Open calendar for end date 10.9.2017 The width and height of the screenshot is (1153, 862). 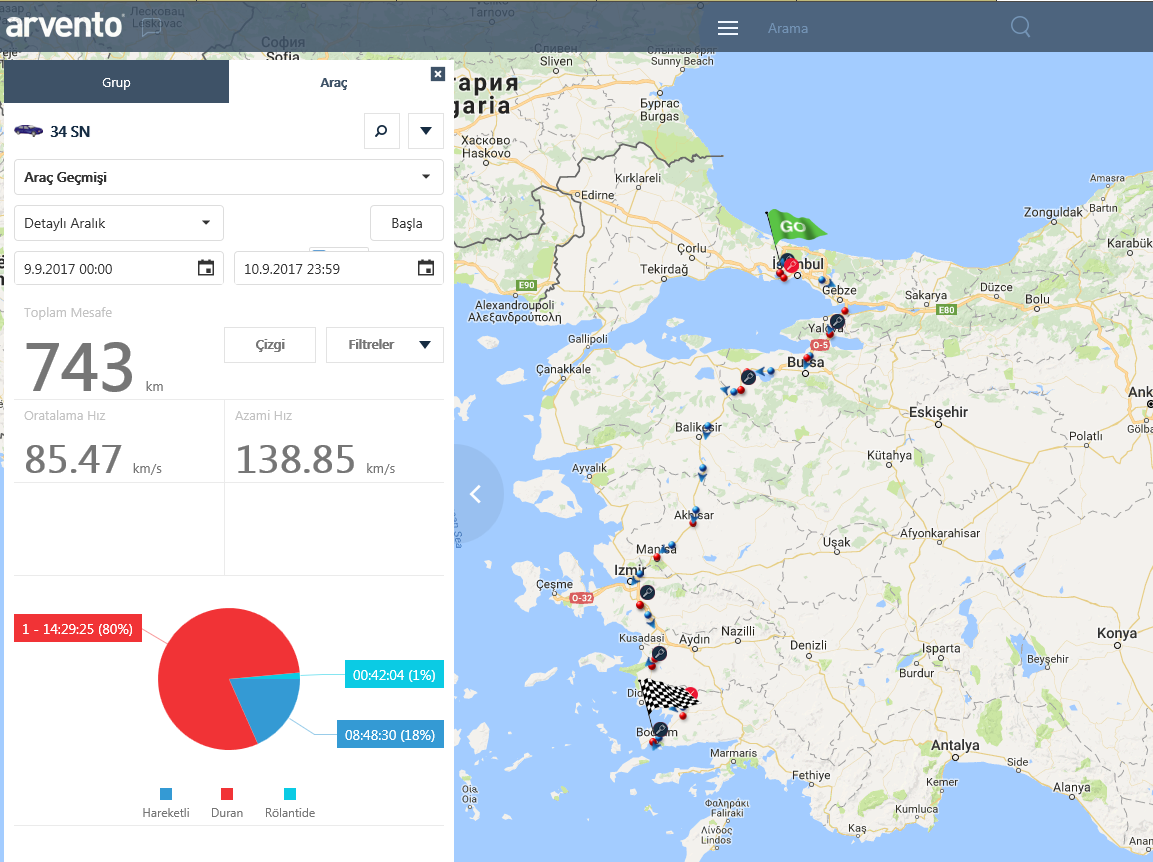tap(426, 268)
